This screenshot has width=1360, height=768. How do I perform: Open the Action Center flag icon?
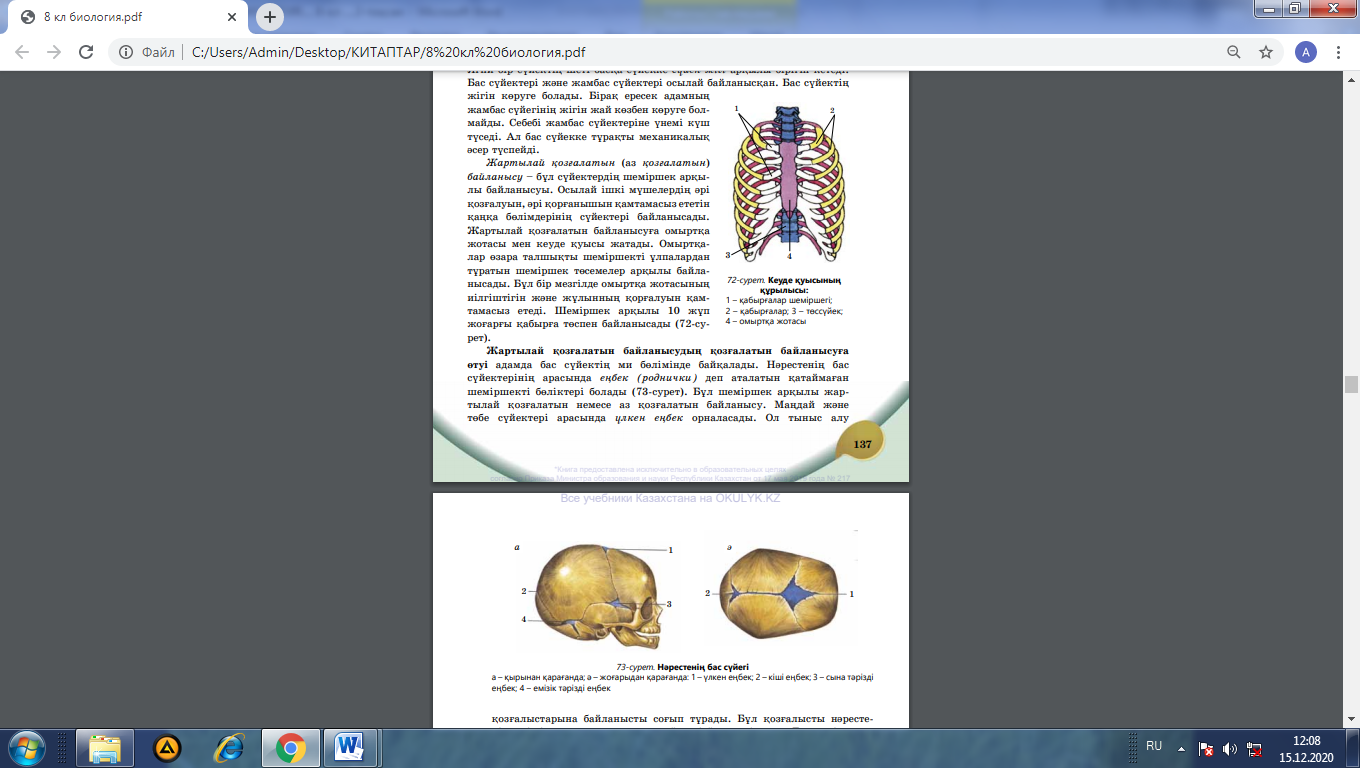point(1207,748)
